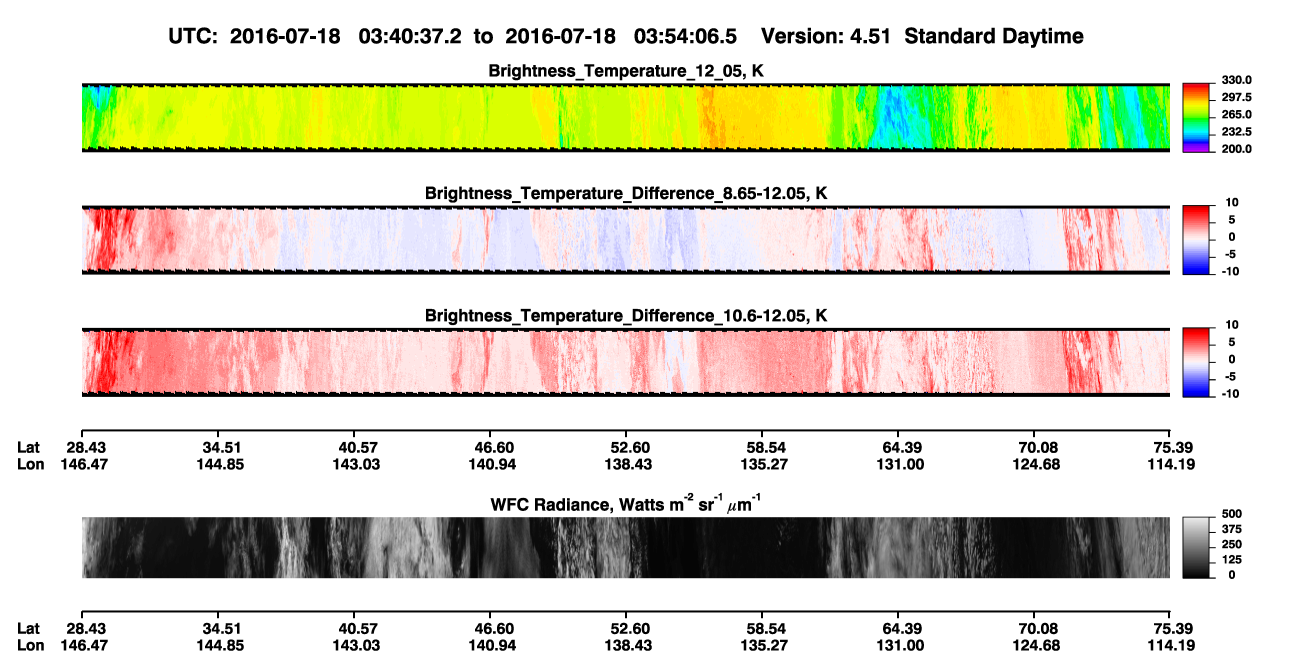Click latitude 58.54 below the 10.6-12.05 panel
1300x667 pixels.
[x=767, y=447]
